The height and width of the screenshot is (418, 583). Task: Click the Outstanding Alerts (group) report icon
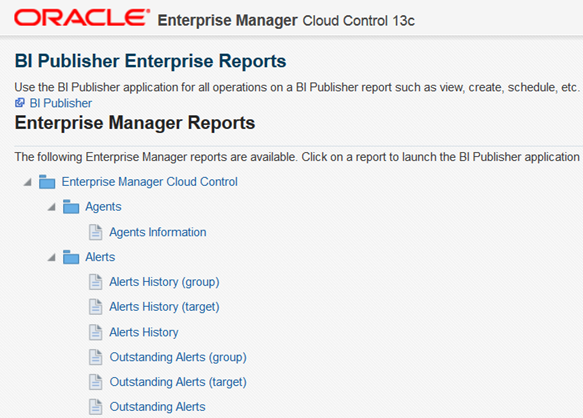[x=96, y=357]
